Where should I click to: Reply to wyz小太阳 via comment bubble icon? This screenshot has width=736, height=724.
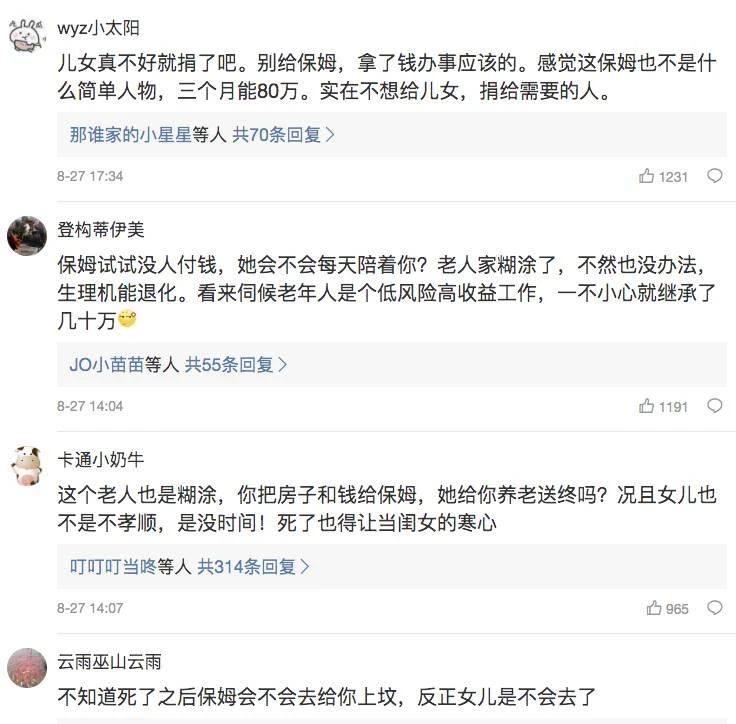pyautogui.click(x=714, y=176)
